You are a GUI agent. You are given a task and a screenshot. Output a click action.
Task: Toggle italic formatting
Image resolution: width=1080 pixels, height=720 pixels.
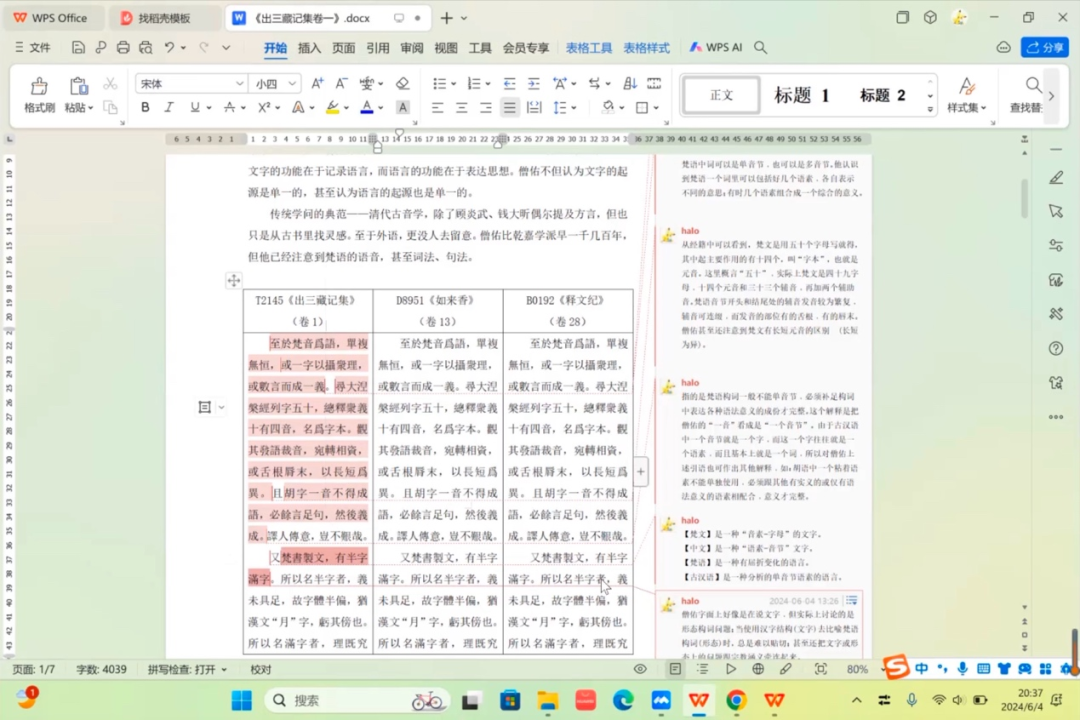click(169, 107)
